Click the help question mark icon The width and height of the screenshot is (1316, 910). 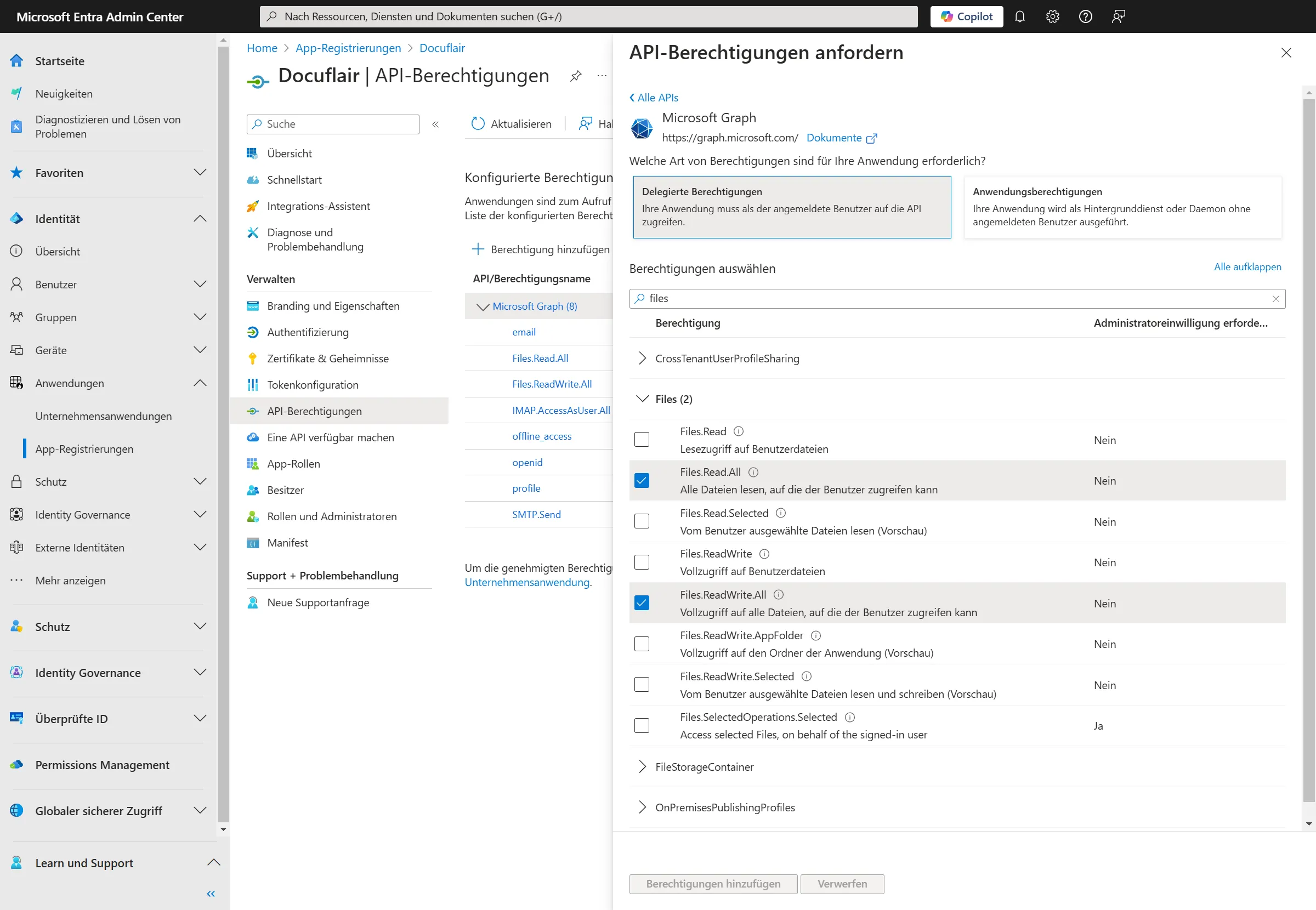(x=1085, y=16)
